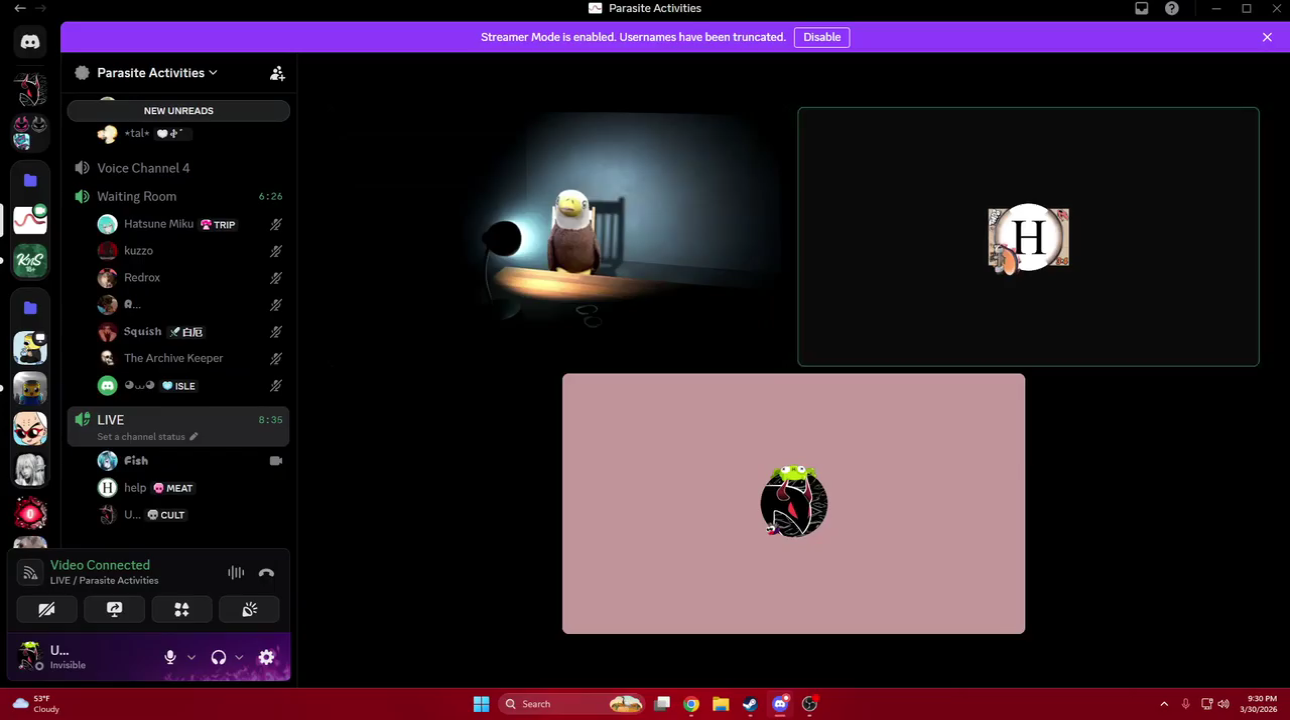Screen dimensions: 1290x720
Task: Disable Streamer Mode
Action: [x=822, y=37]
